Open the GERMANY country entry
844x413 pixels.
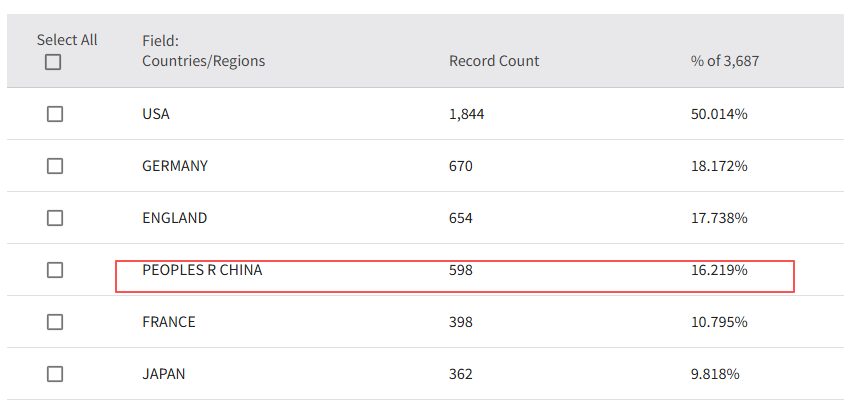[175, 166]
